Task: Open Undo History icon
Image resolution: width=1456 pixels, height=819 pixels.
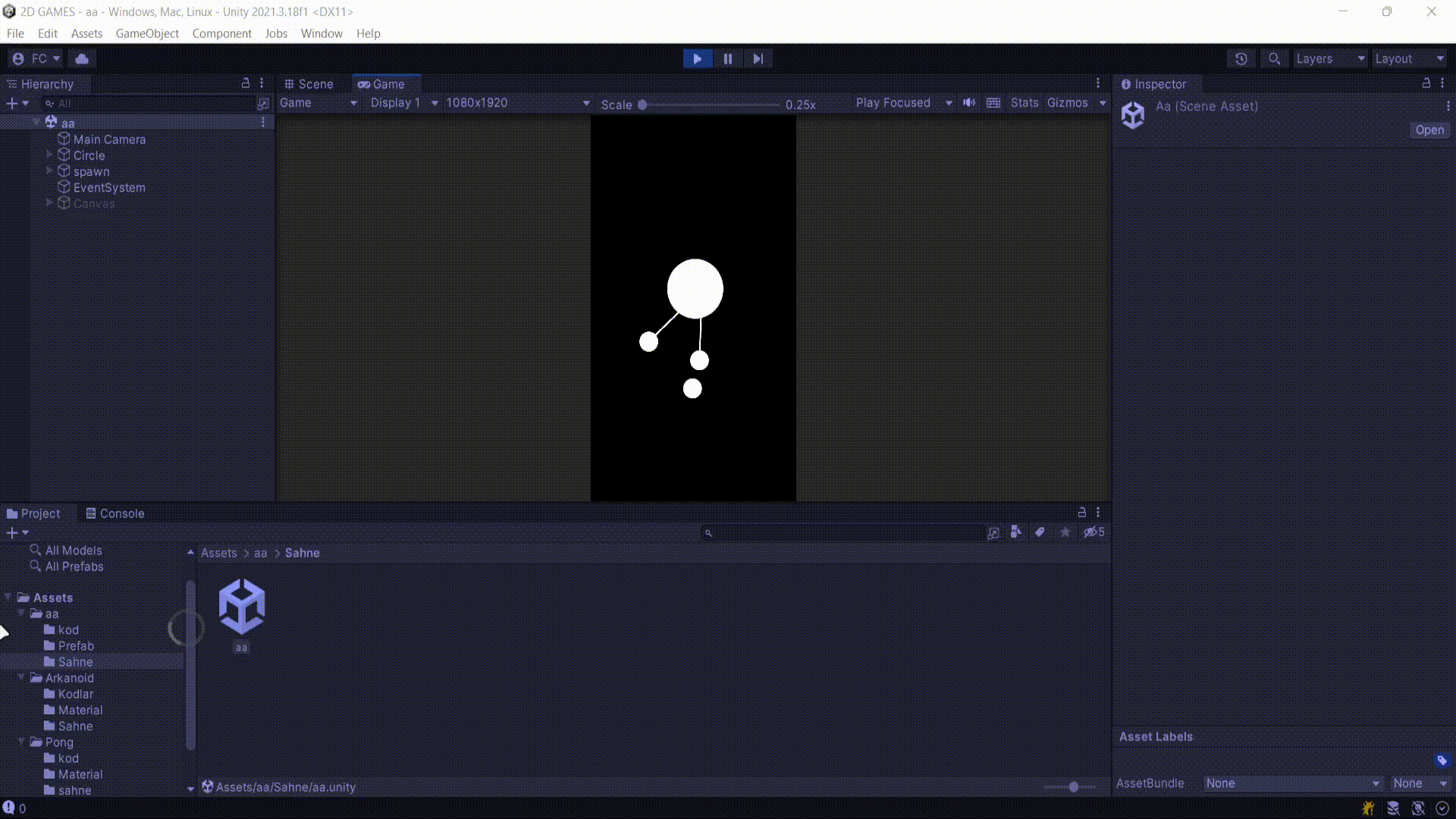Action: (x=1241, y=58)
